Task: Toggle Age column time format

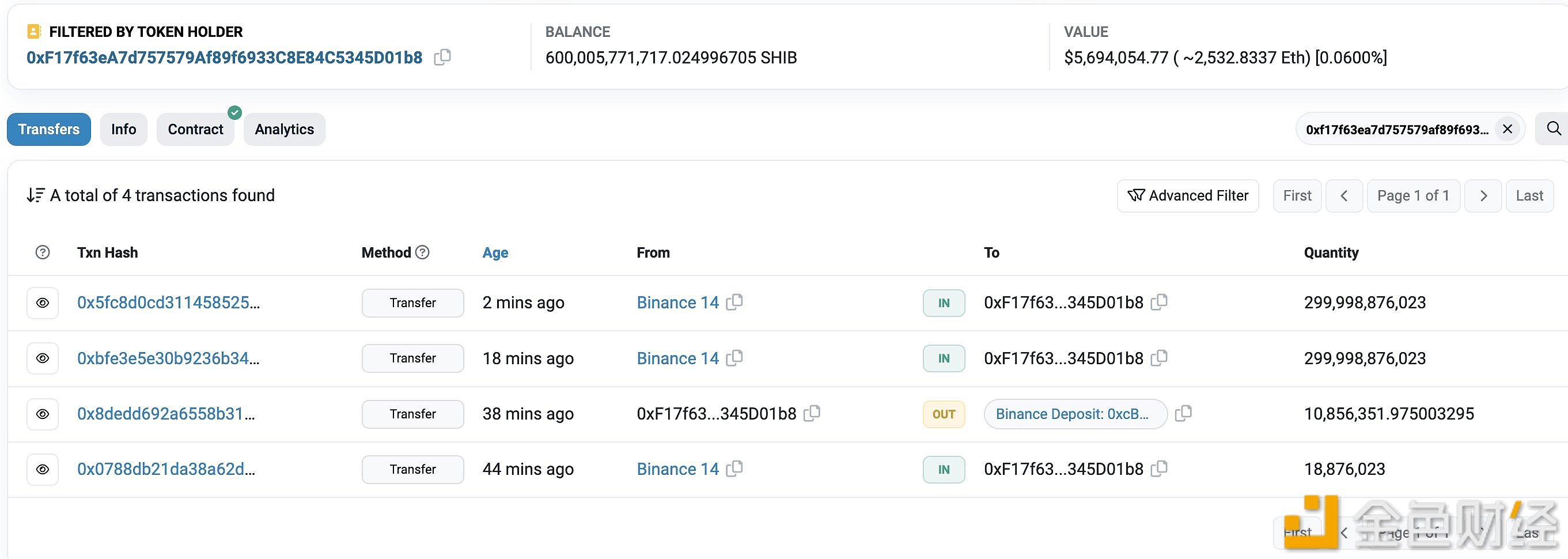Action: pos(495,252)
